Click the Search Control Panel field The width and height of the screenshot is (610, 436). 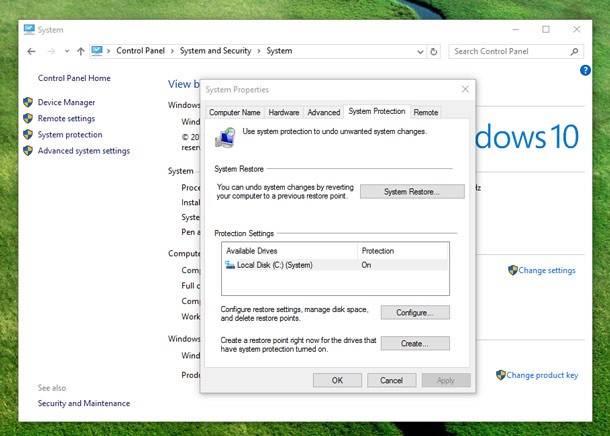516,51
